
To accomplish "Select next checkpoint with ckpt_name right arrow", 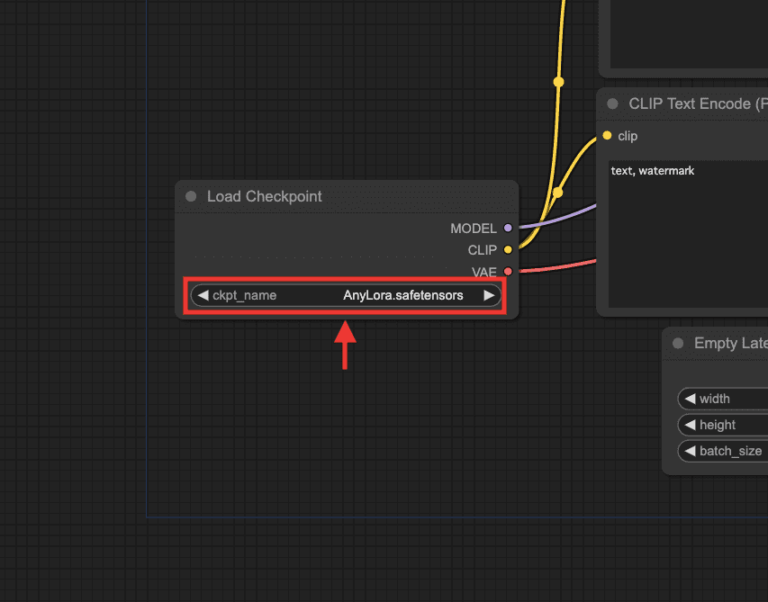I will 488,296.
